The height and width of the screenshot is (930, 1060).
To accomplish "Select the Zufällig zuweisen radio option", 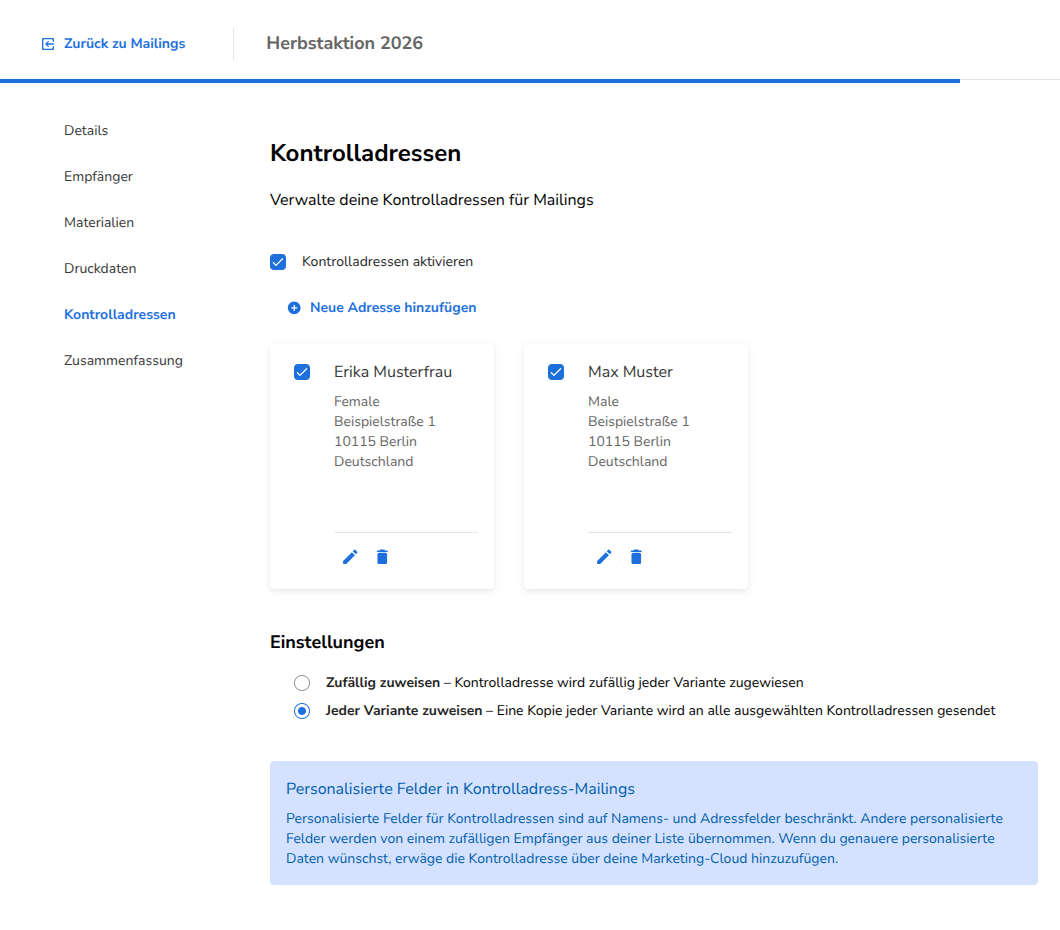I will [x=302, y=683].
